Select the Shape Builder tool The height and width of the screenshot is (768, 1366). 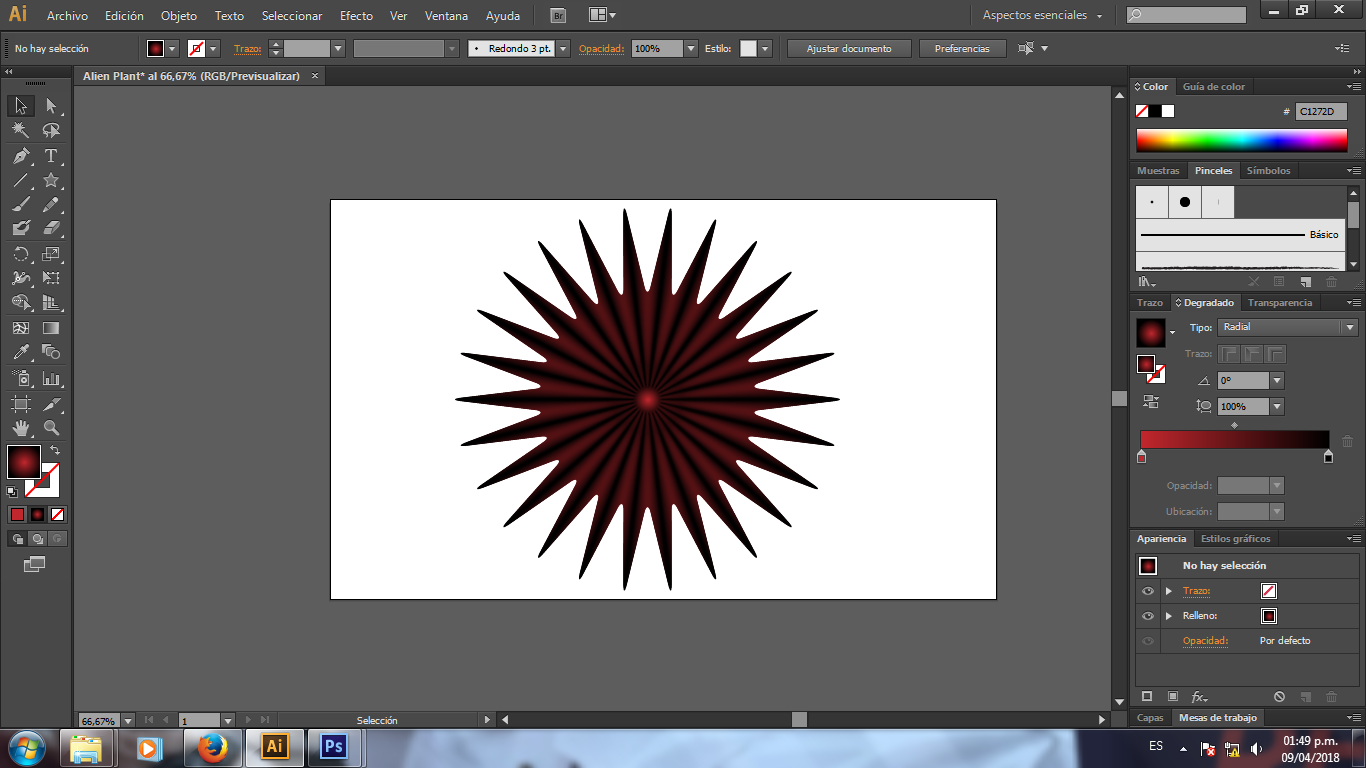click(x=21, y=303)
